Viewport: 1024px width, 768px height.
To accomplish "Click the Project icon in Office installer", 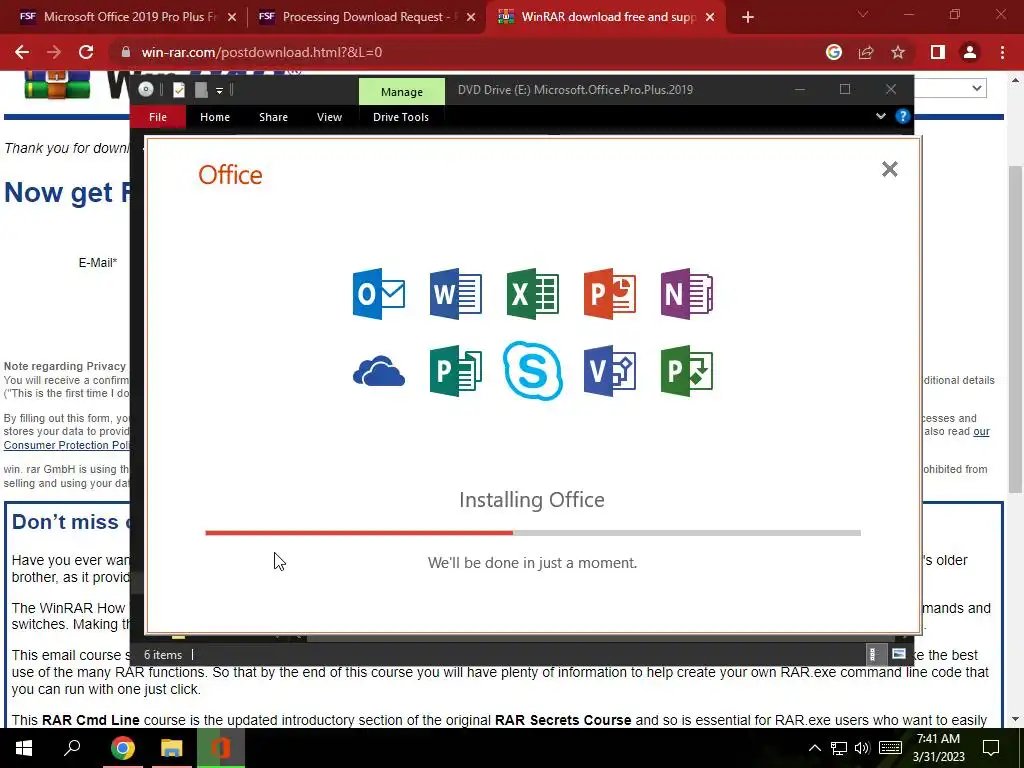I will click(x=686, y=371).
